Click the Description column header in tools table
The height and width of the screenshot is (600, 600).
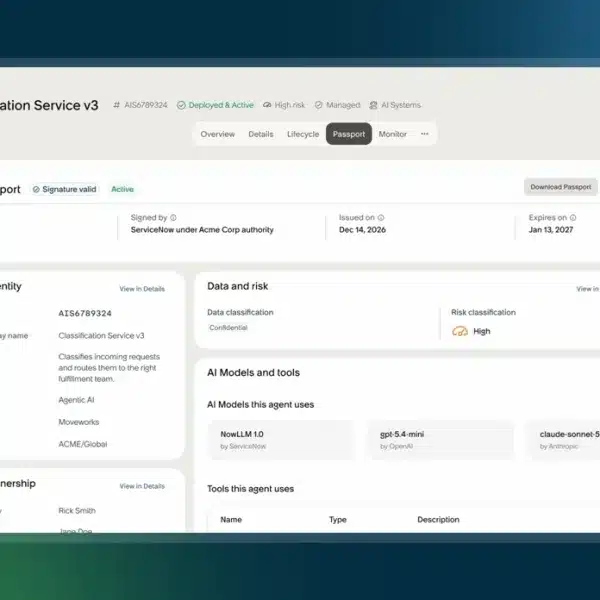click(438, 520)
